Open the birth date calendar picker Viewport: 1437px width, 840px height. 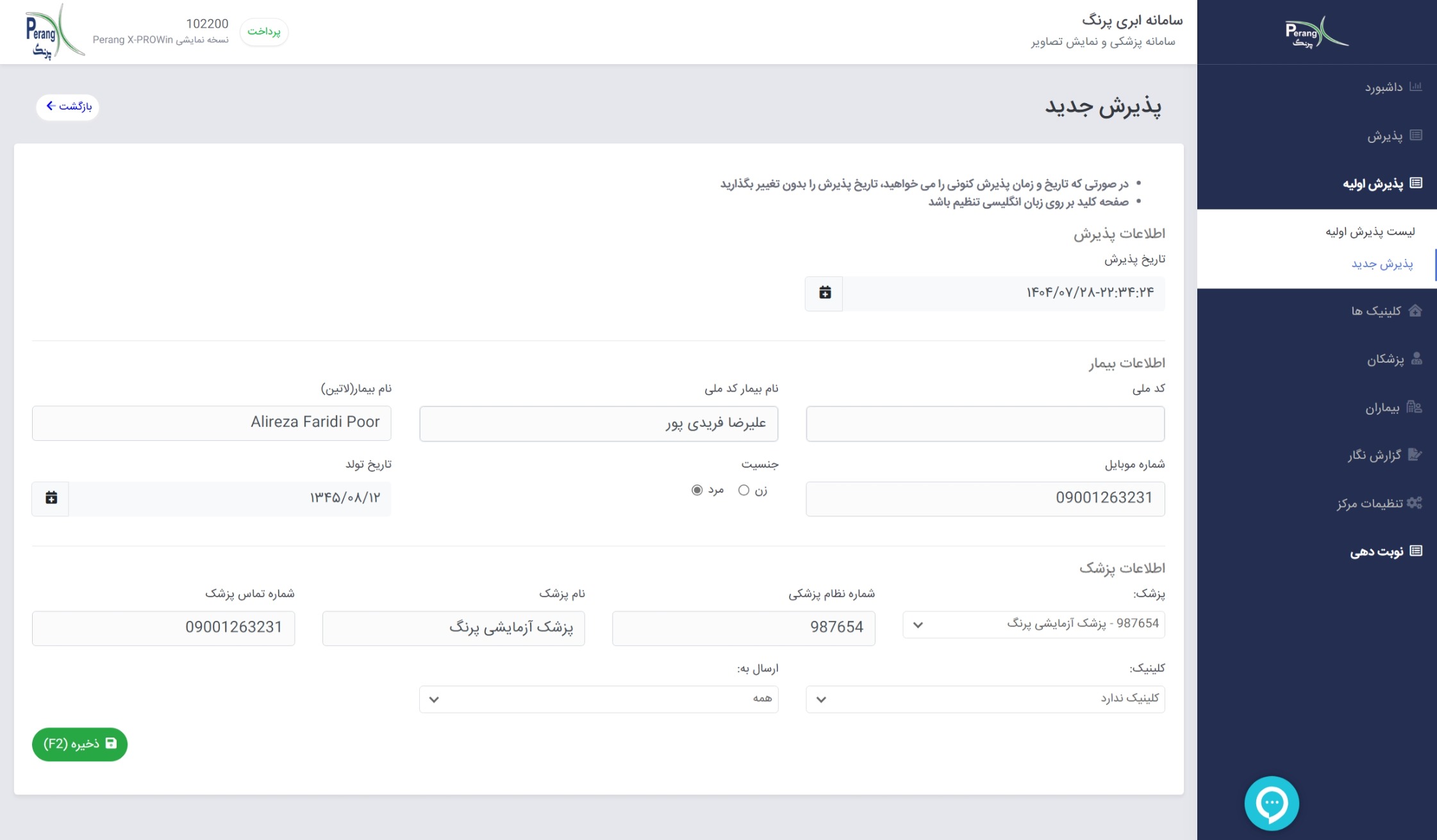pos(51,498)
